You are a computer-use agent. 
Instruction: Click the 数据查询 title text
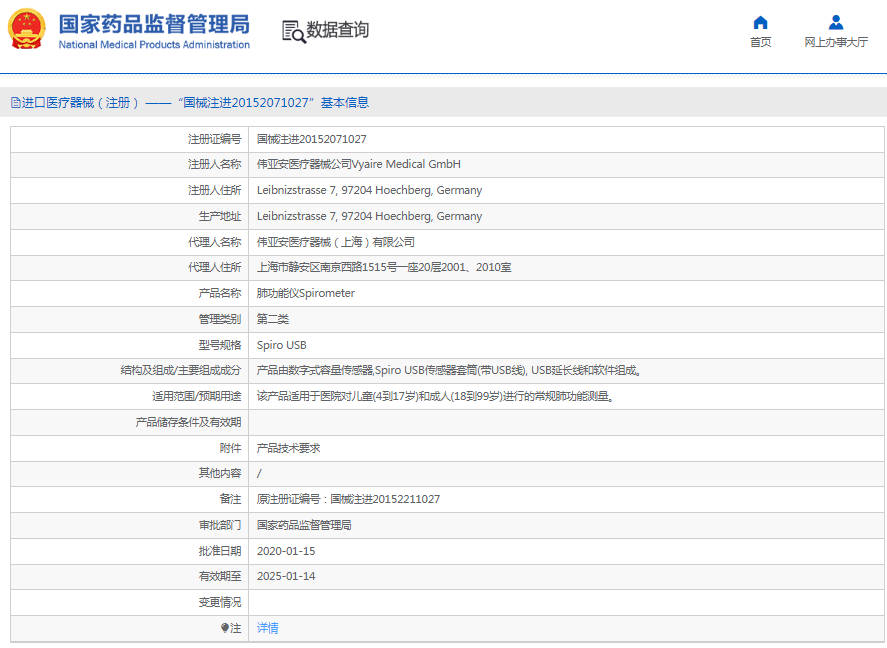[x=338, y=30]
